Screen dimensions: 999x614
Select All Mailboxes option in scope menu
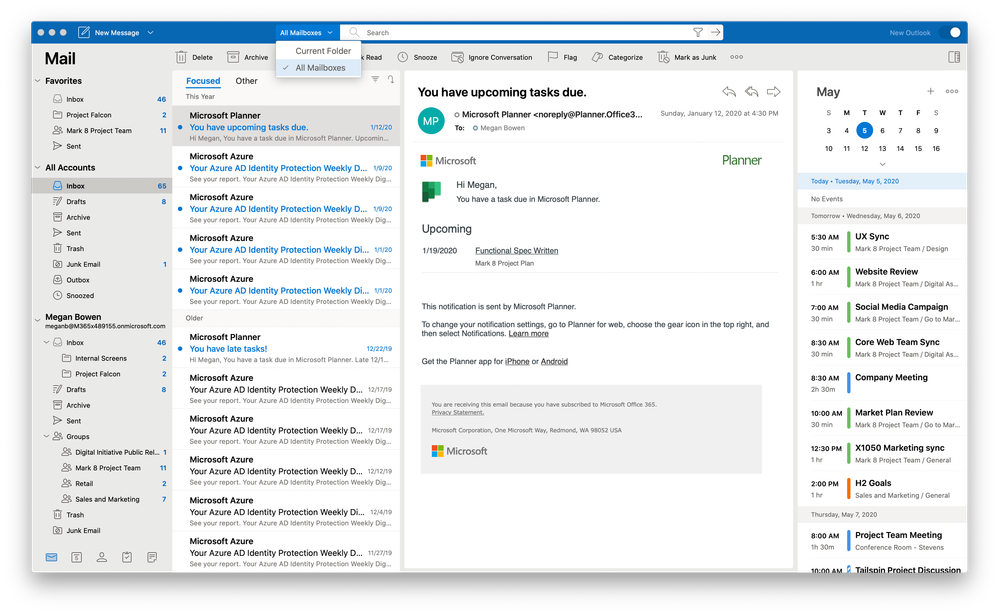click(x=320, y=68)
